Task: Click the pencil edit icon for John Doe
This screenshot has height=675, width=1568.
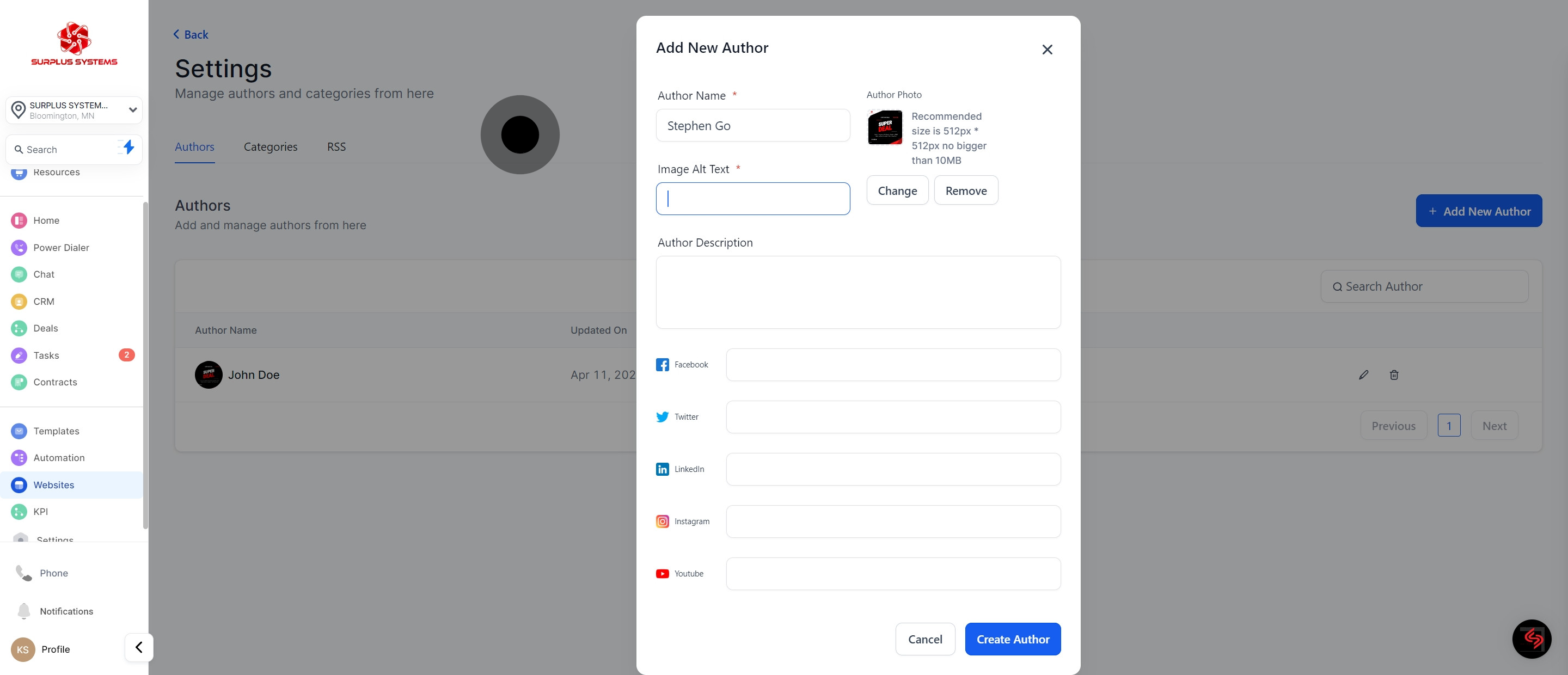Action: point(1363,375)
